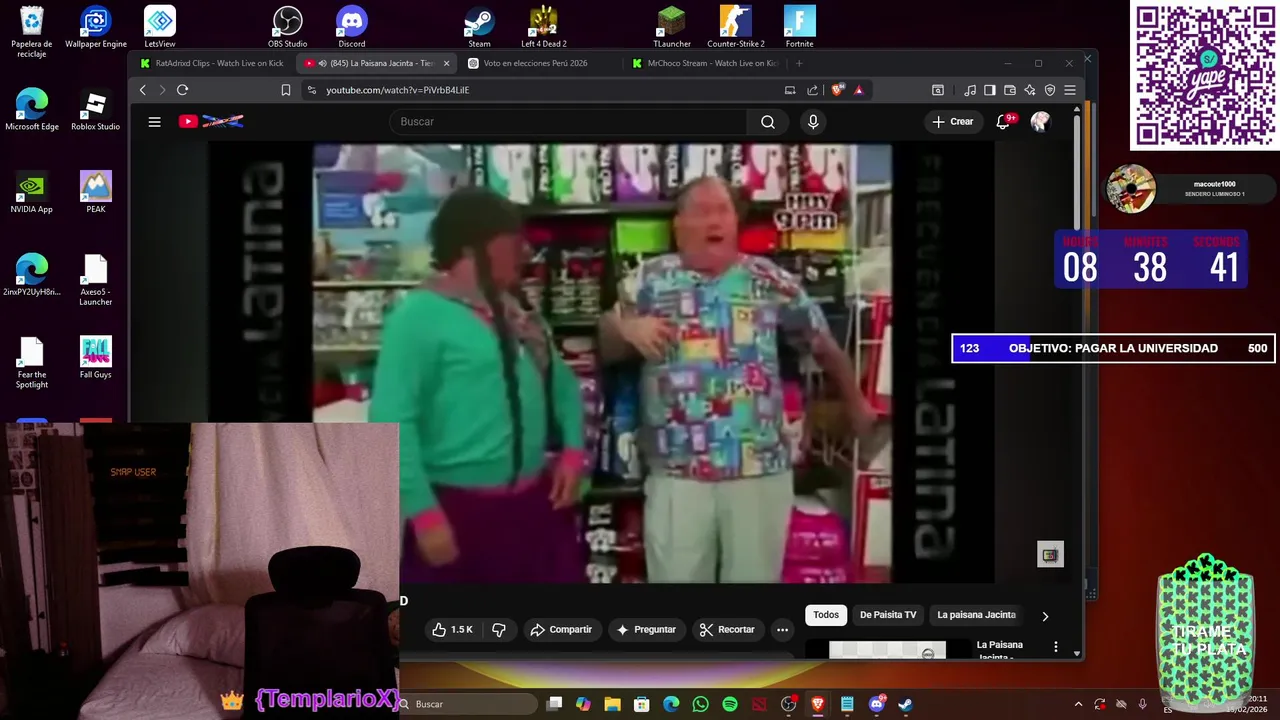Click the YouTube search magnifier button
This screenshot has width=1280, height=720.
click(x=767, y=122)
